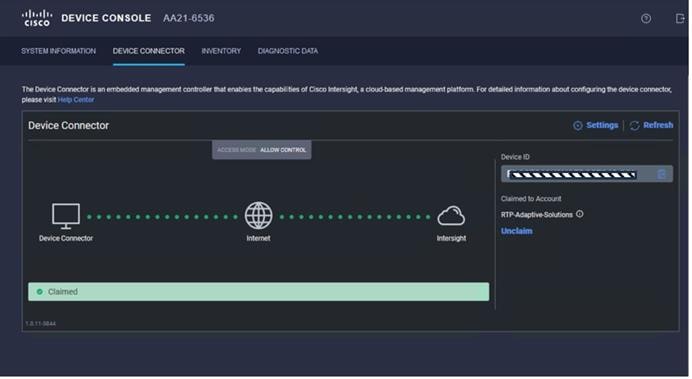Image resolution: width=692 pixels, height=379 pixels.
Task: Click the Device Connector panel heading
Action: pos(68,126)
